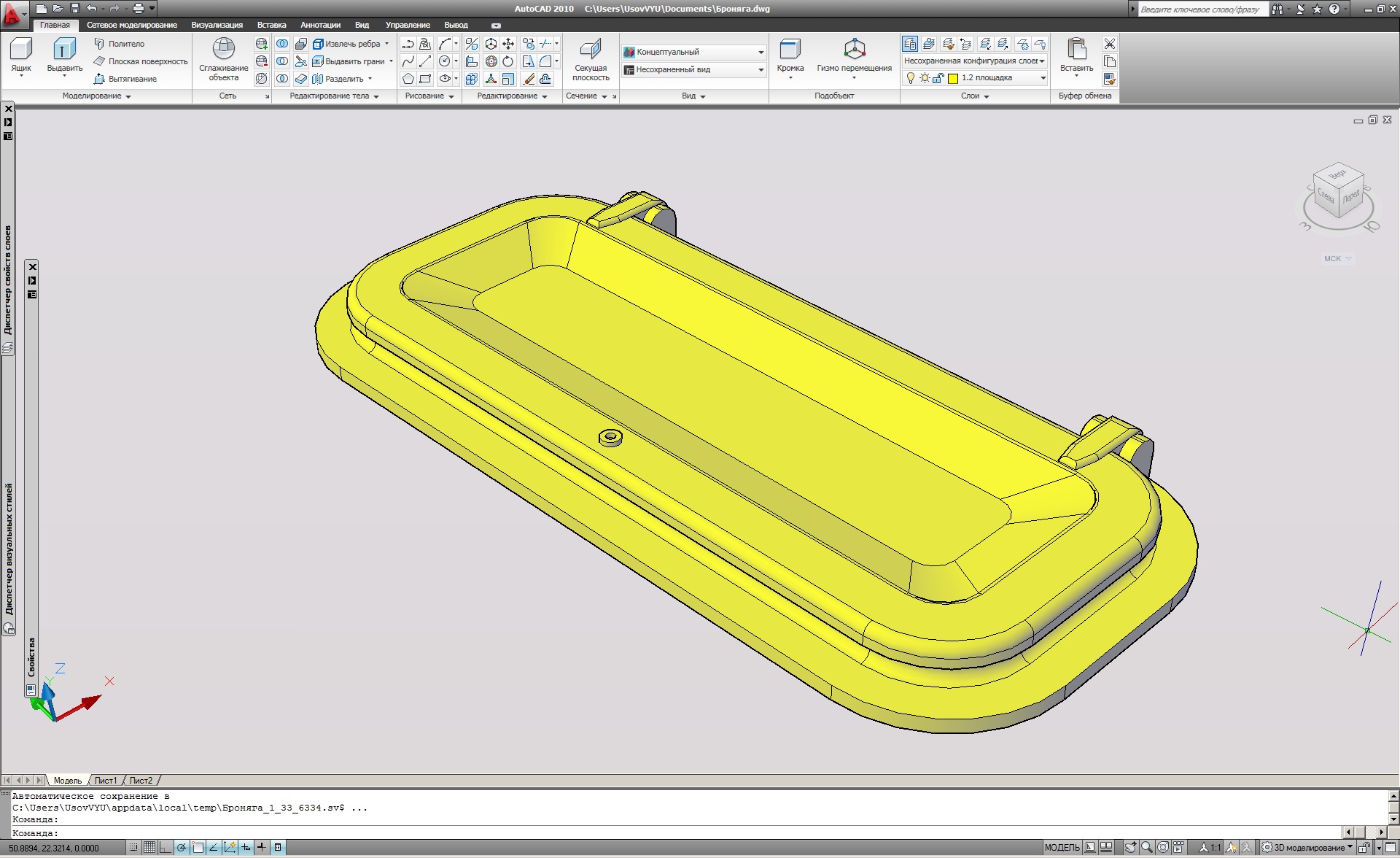Toggle Ortho mode in status bar
This screenshot has height=858, width=1400.
166,847
